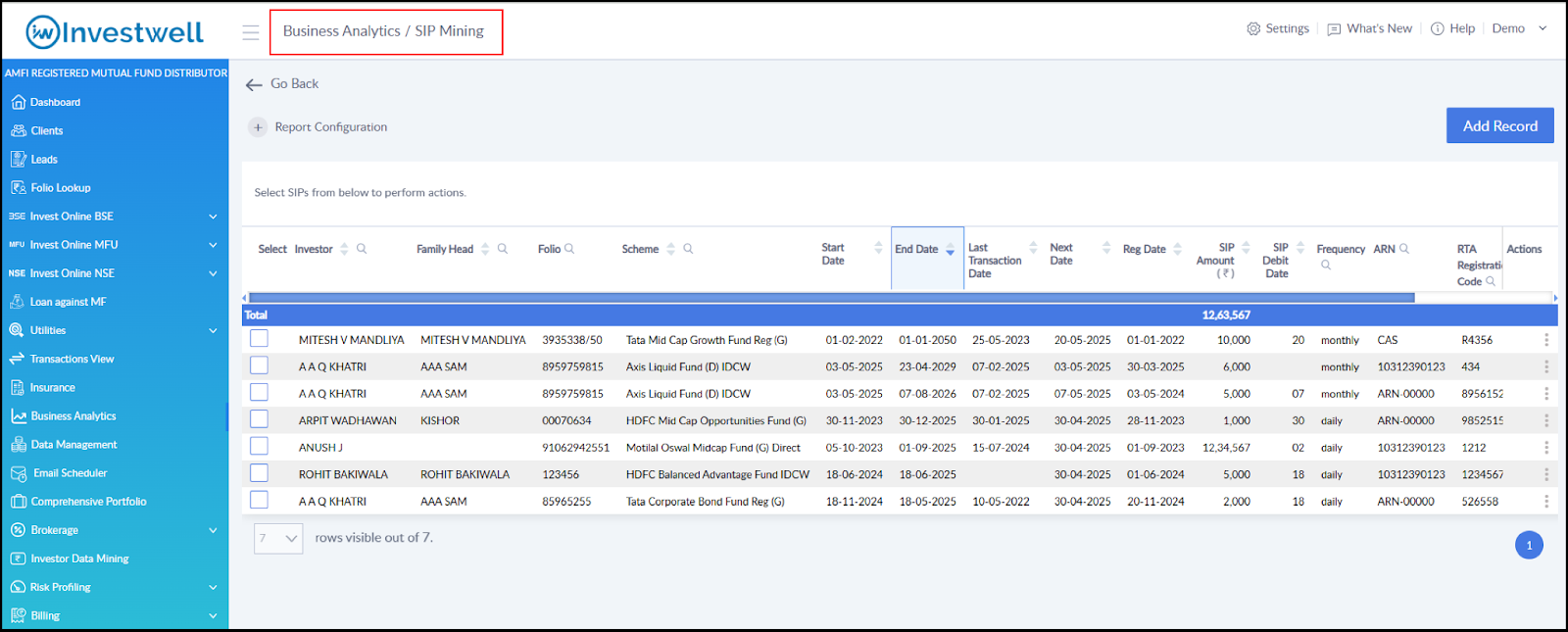Sort by Reg Date column arrows
Image resolution: width=1568 pixels, height=632 pixels.
pos(1177,249)
